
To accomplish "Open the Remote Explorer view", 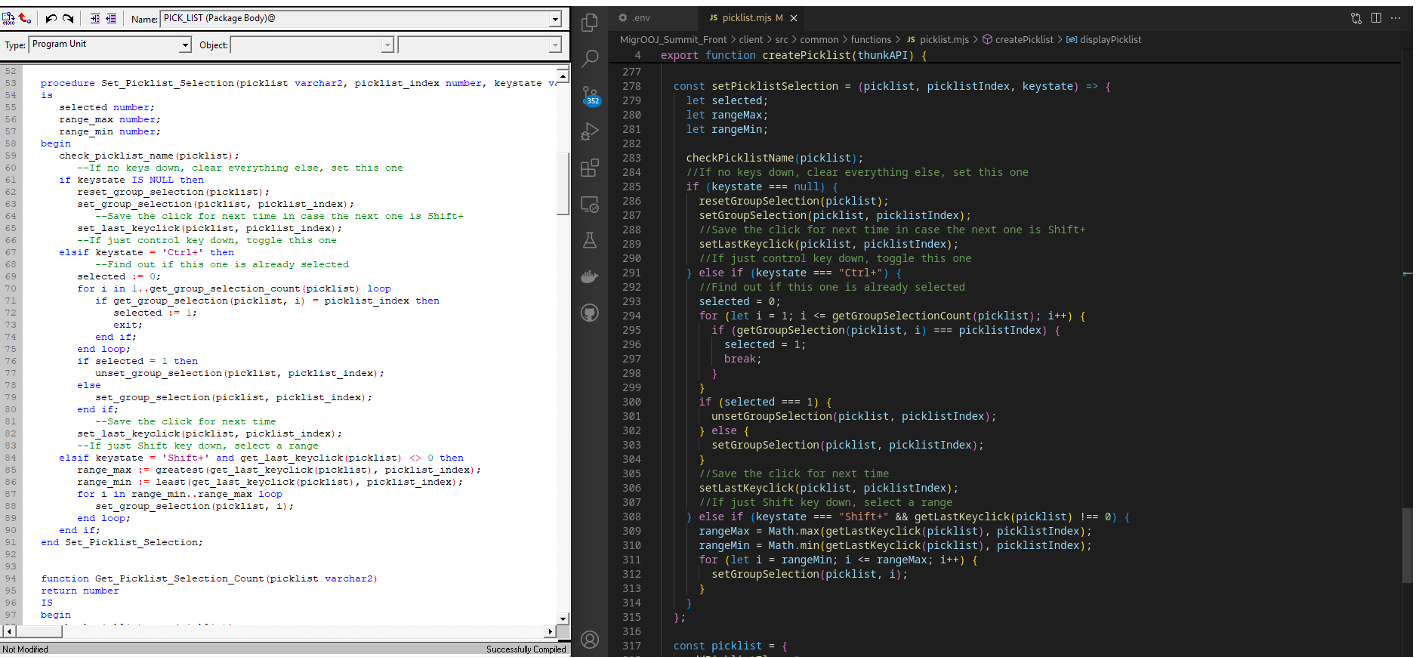I will pos(590,204).
